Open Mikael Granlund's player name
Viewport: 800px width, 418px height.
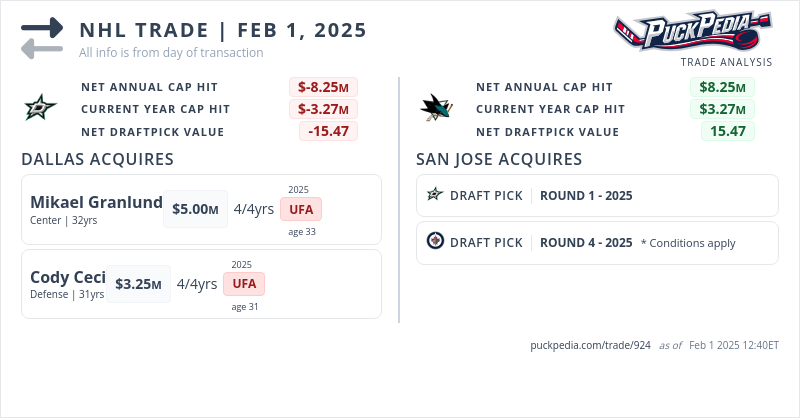pos(96,203)
